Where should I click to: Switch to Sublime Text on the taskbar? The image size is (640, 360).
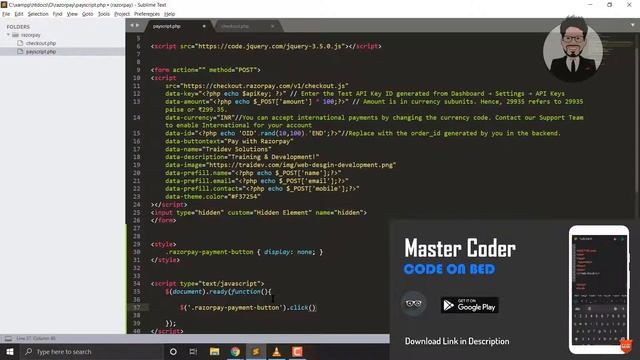tap(256, 351)
